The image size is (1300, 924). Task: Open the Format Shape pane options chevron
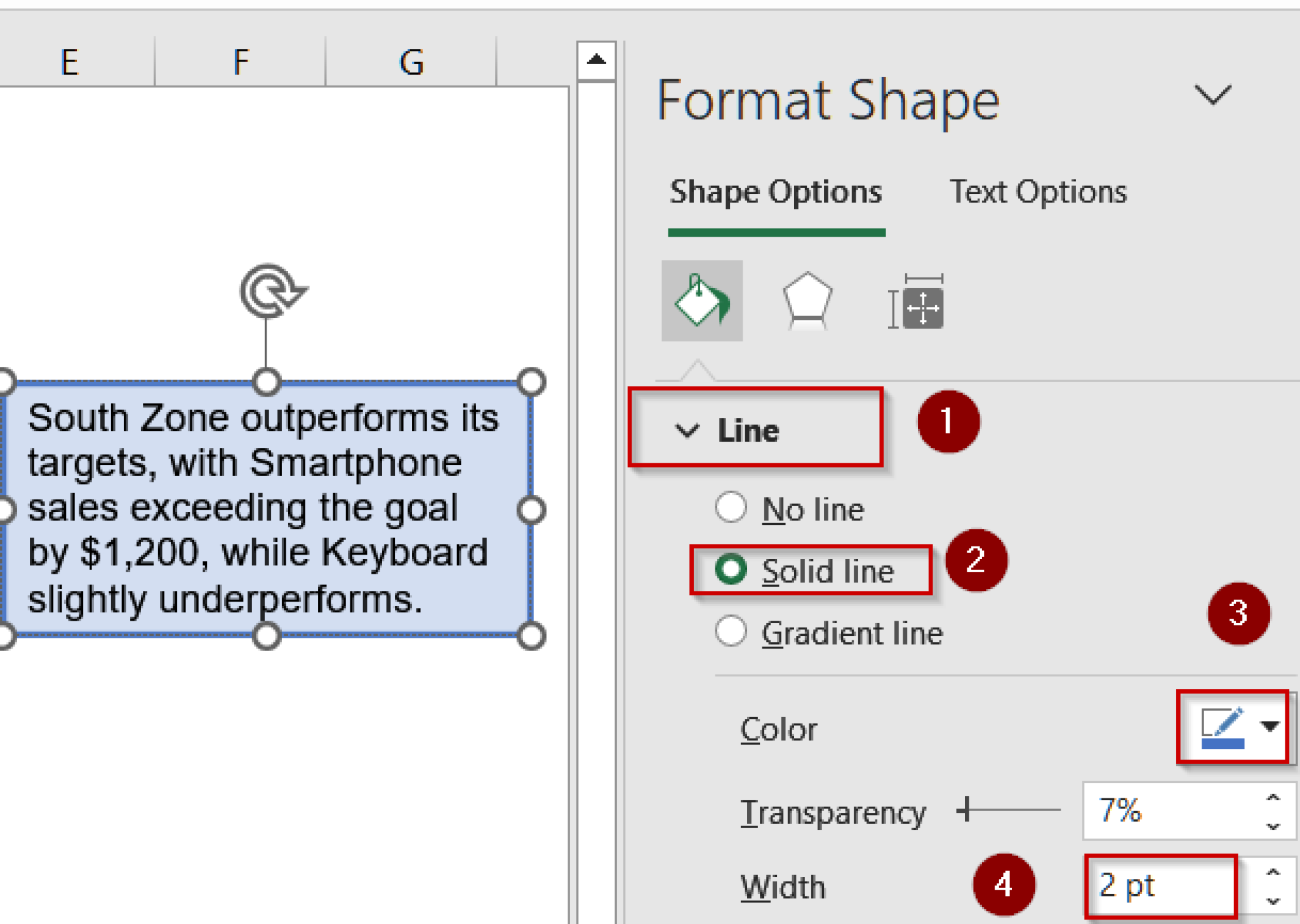[1212, 95]
